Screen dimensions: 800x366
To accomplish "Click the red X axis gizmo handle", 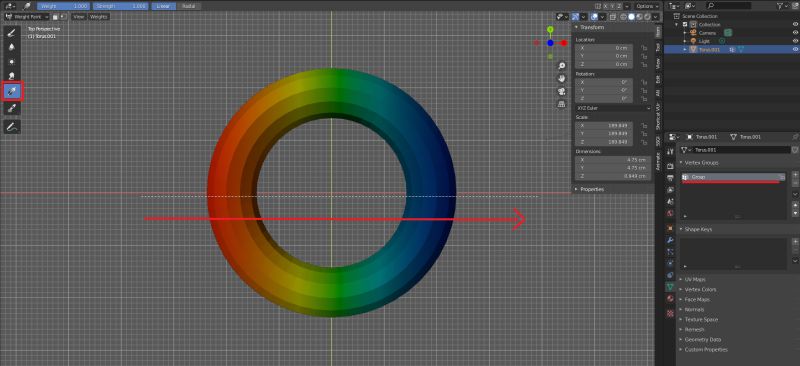I will (564, 43).
